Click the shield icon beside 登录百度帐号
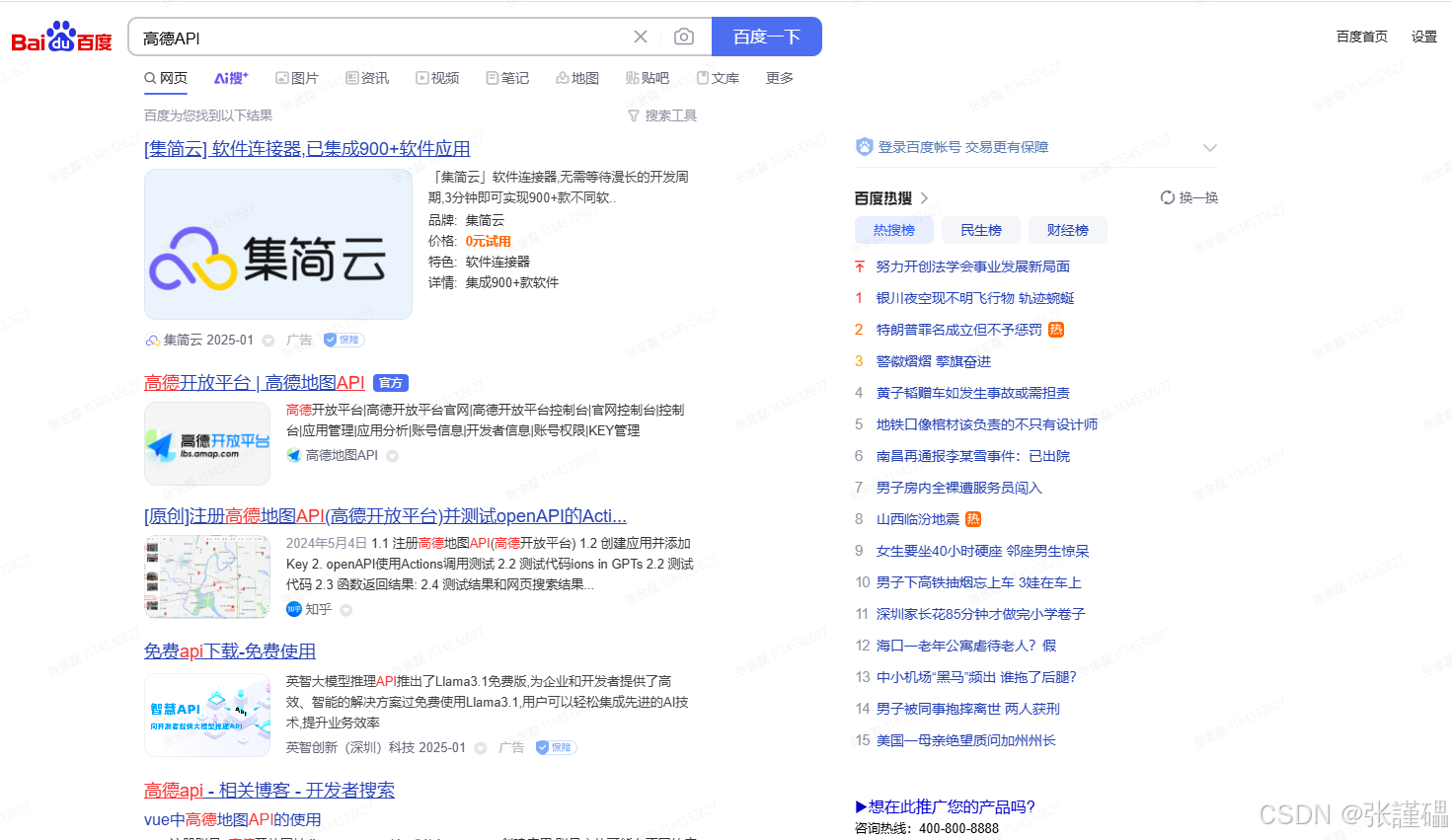 [x=865, y=147]
